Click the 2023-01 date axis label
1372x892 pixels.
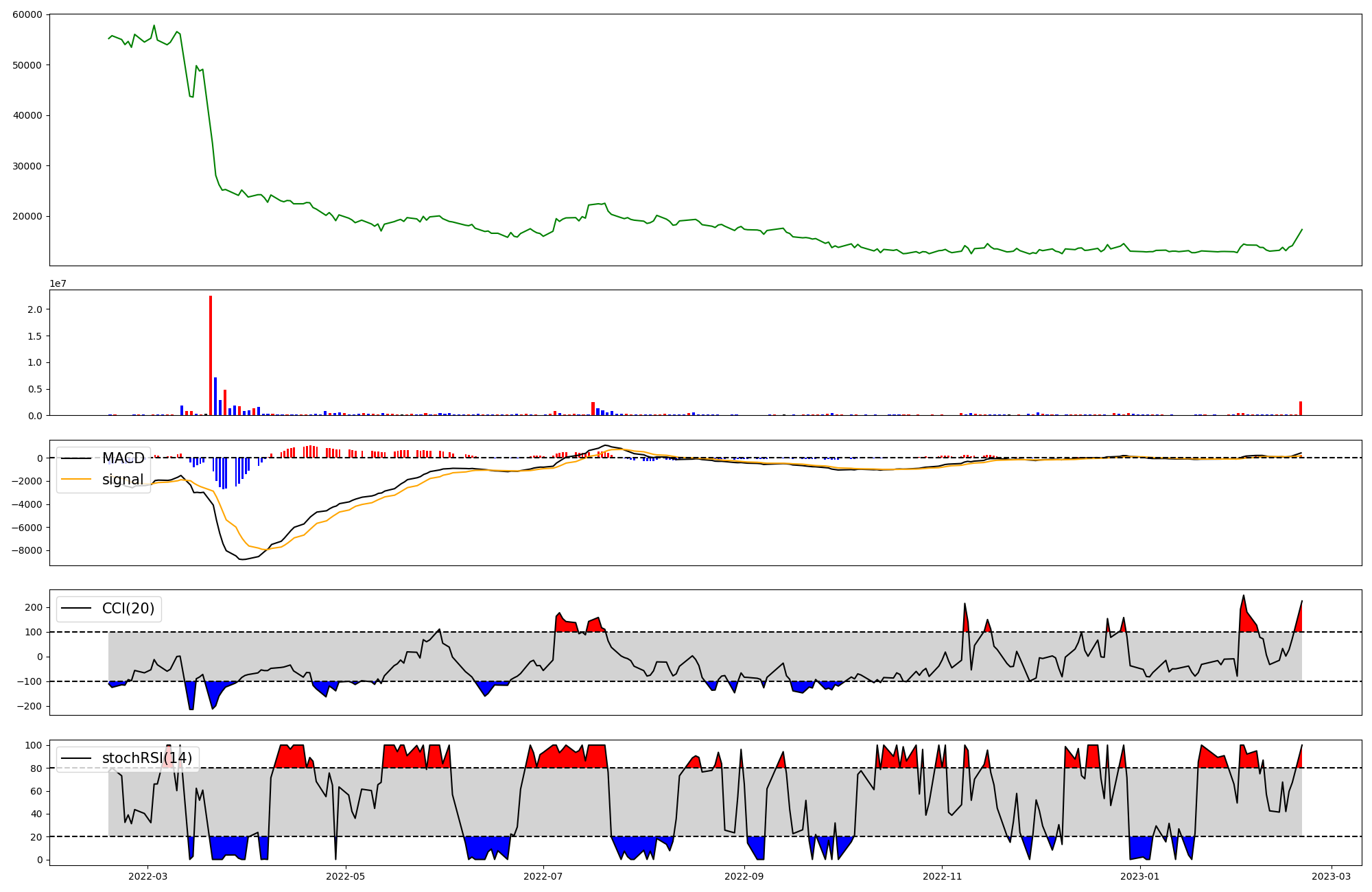(1139, 876)
